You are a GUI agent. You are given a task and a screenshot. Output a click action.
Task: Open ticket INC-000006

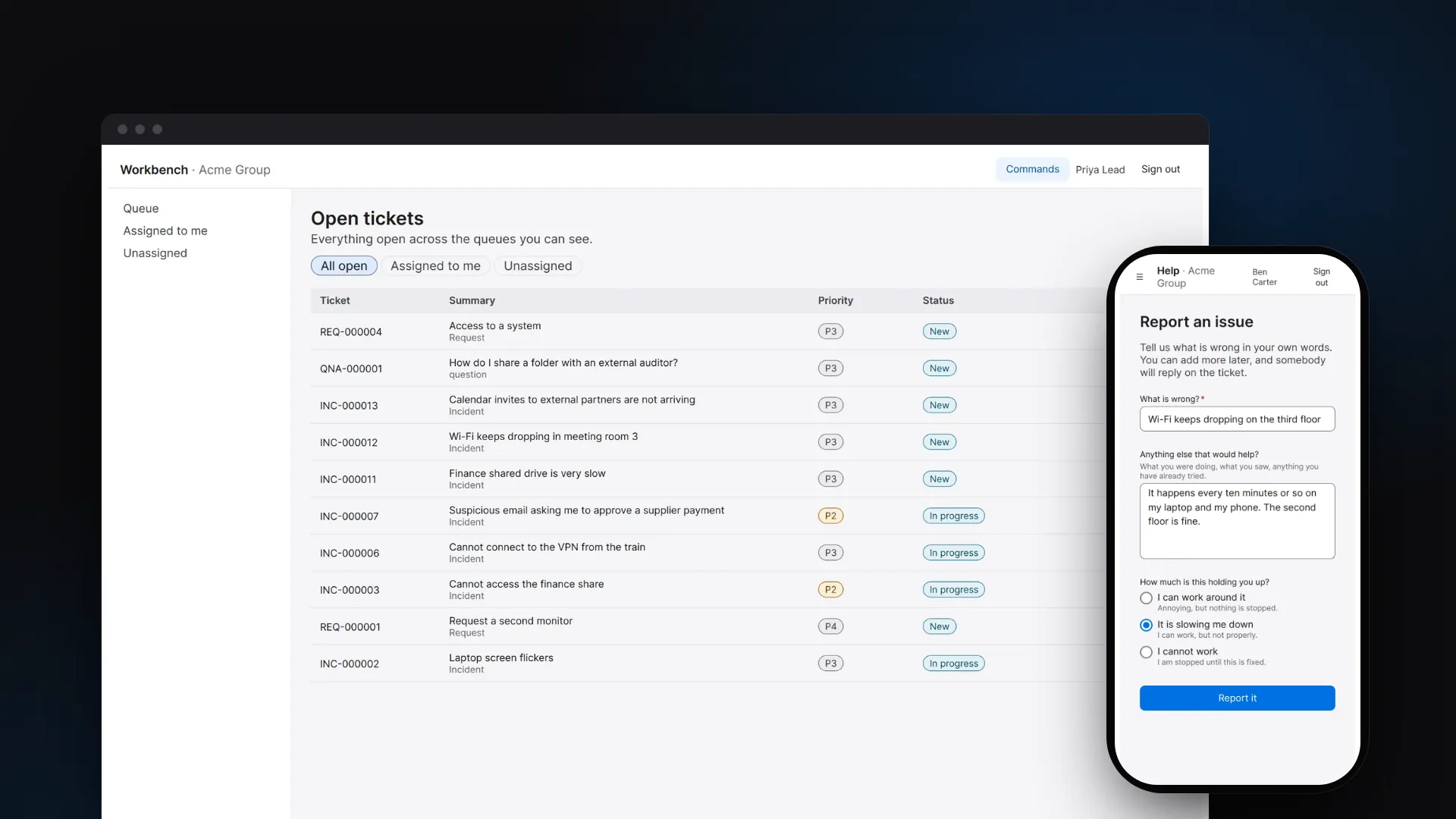pyautogui.click(x=349, y=554)
